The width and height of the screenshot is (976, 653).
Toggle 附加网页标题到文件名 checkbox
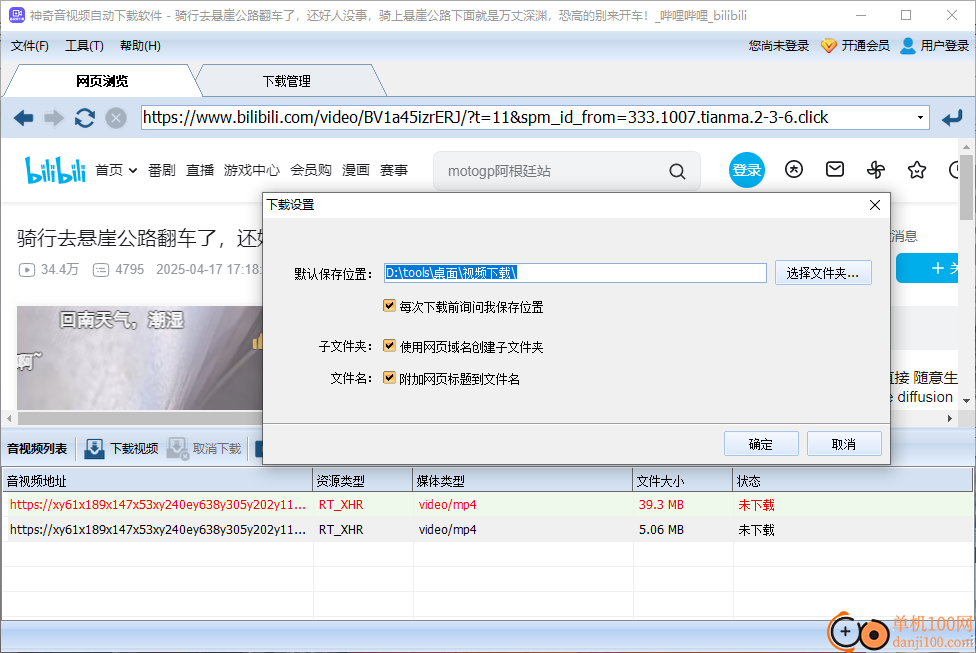point(390,377)
